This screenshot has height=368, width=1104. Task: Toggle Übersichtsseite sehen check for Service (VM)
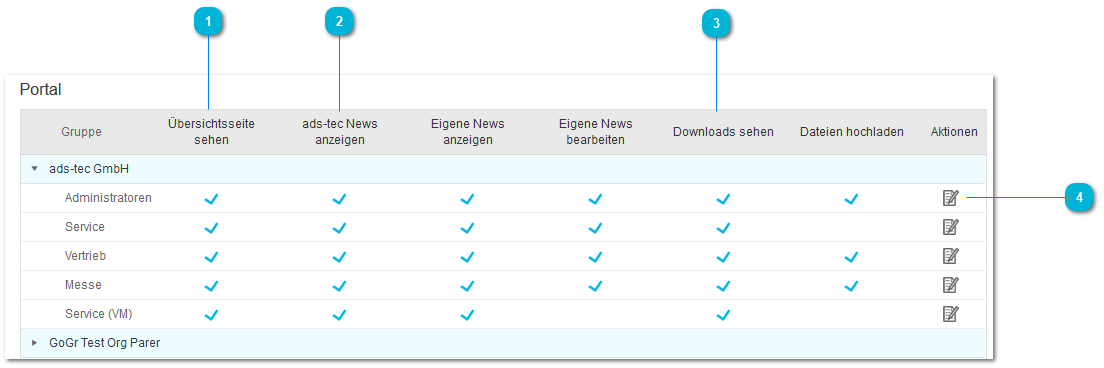(x=211, y=315)
